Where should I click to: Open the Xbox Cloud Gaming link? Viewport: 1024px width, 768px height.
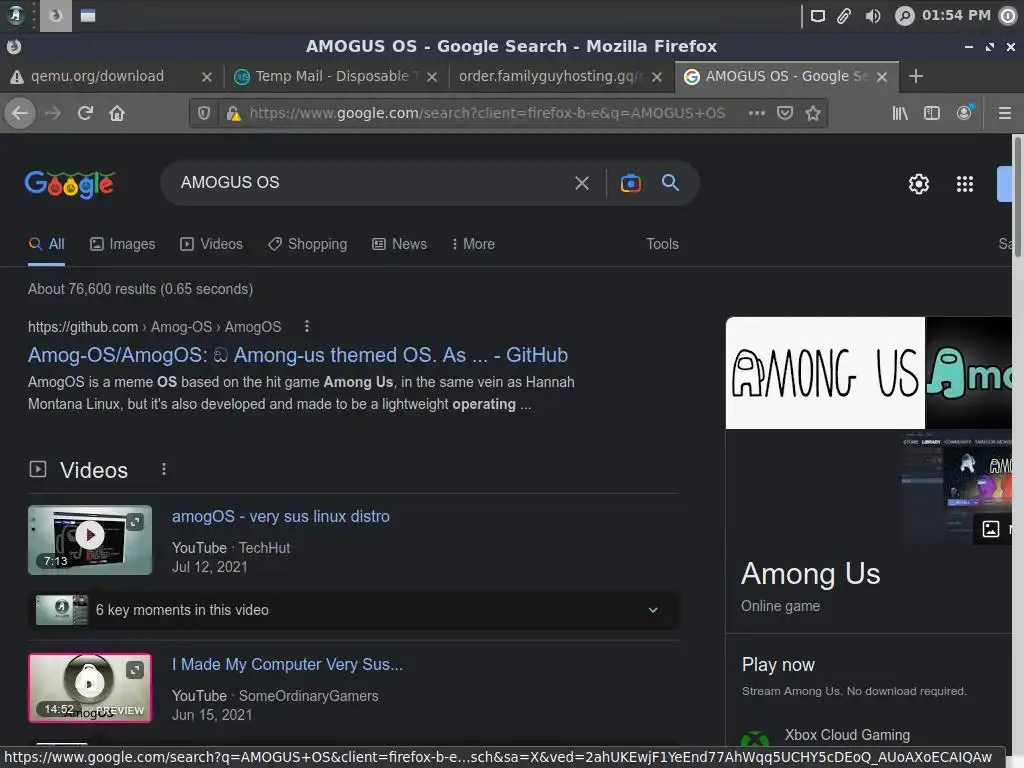click(847, 735)
